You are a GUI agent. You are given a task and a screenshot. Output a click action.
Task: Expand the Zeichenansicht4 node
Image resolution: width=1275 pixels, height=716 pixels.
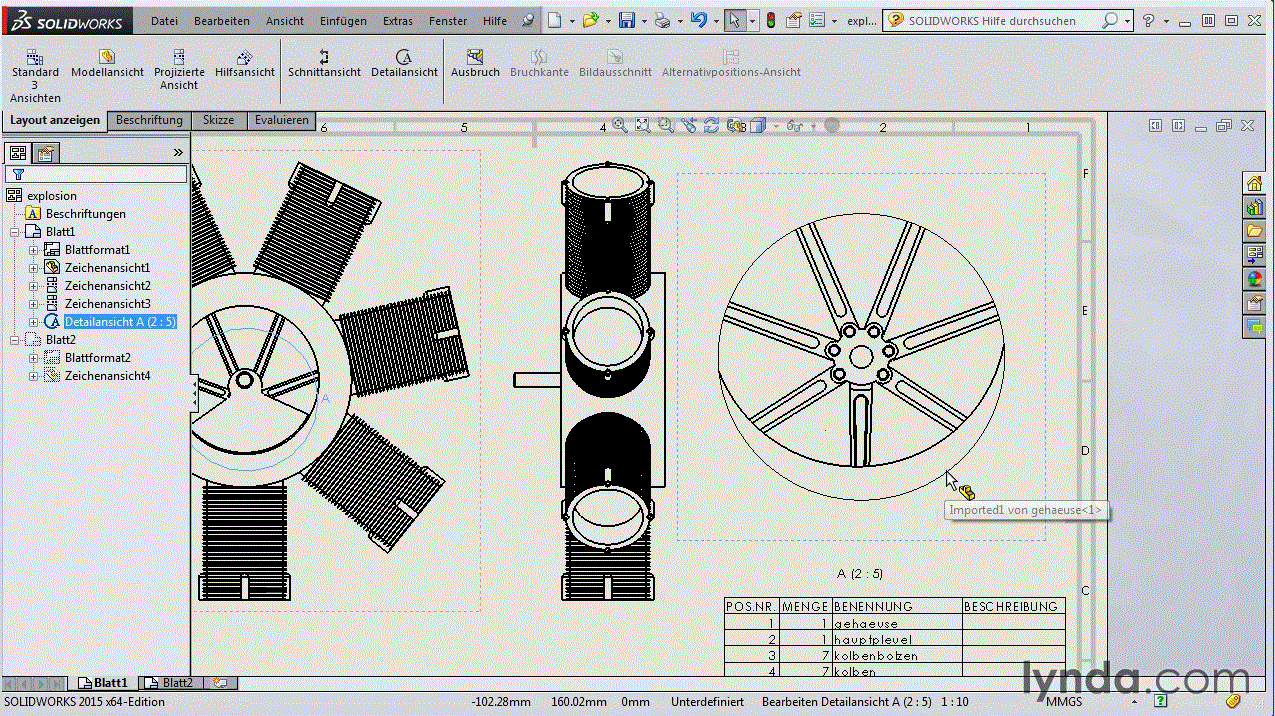(33, 376)
